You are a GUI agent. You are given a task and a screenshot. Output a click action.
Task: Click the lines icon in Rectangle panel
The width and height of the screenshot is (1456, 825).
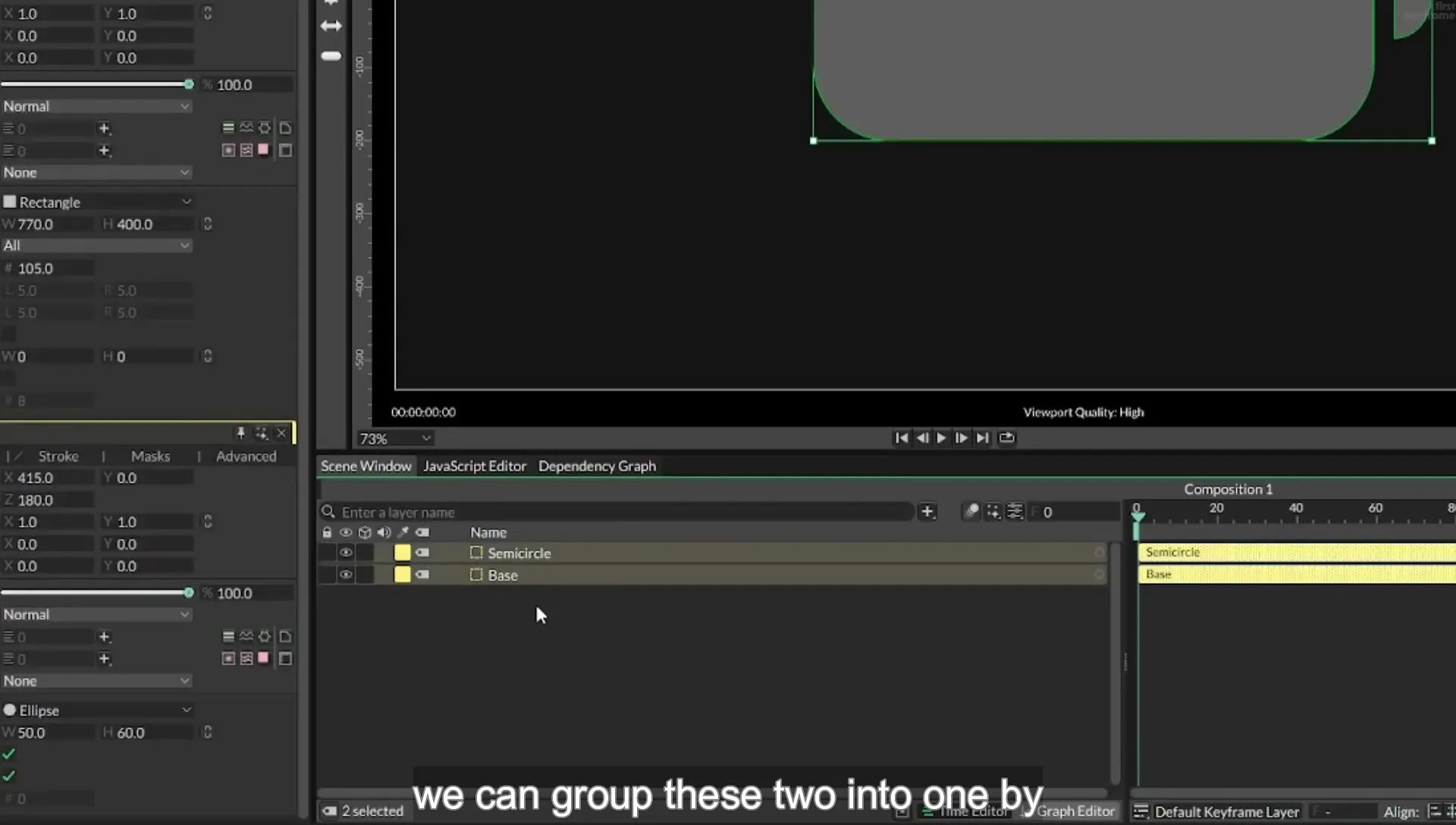pos(227,128)
